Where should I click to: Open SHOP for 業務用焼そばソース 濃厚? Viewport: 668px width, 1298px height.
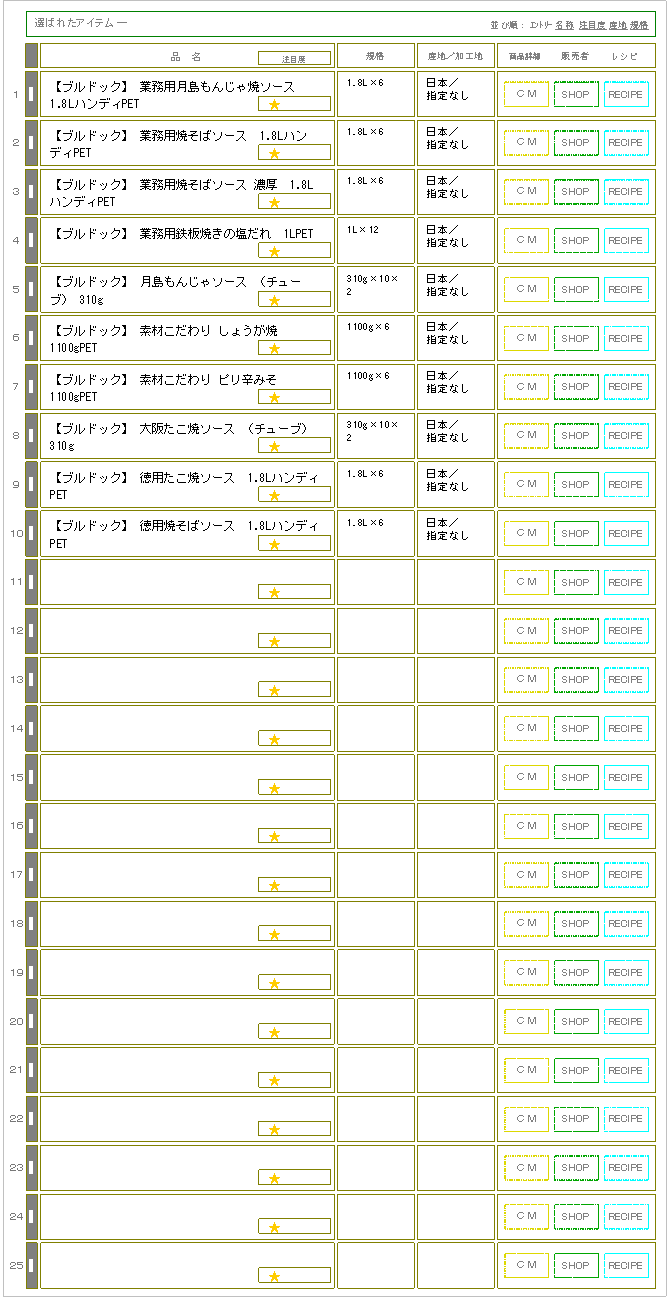click(576, 192)
